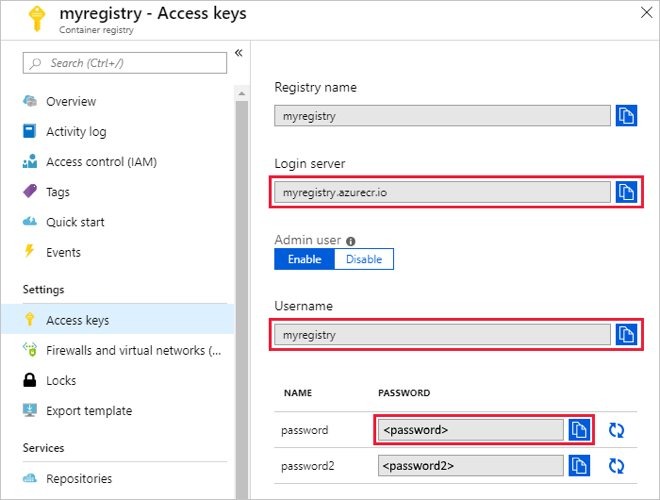Screen dimensions: 660x500
Task: Click the Username field
Action: (442, 335)
